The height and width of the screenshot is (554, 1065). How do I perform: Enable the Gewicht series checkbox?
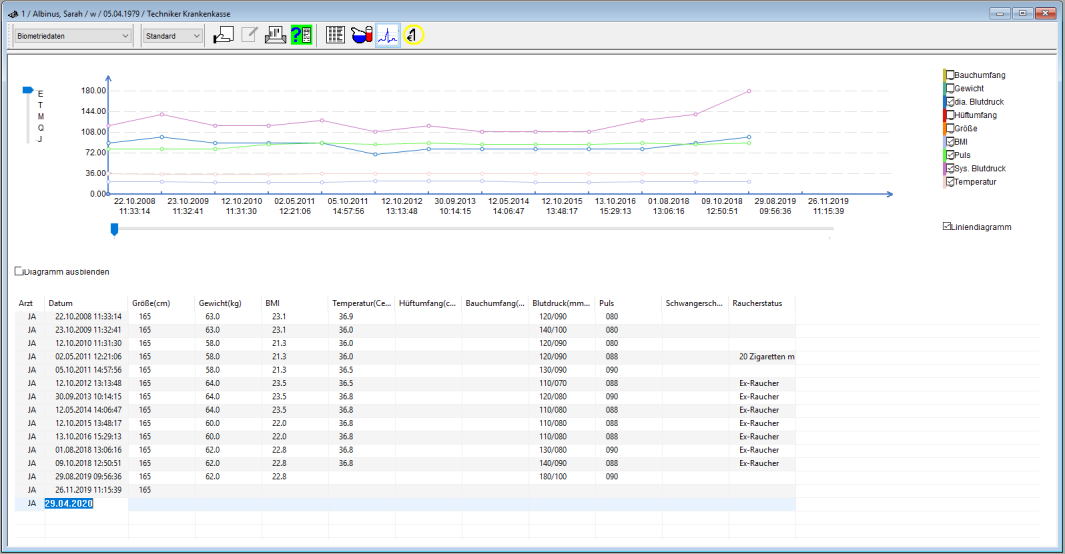coord(950,88)
